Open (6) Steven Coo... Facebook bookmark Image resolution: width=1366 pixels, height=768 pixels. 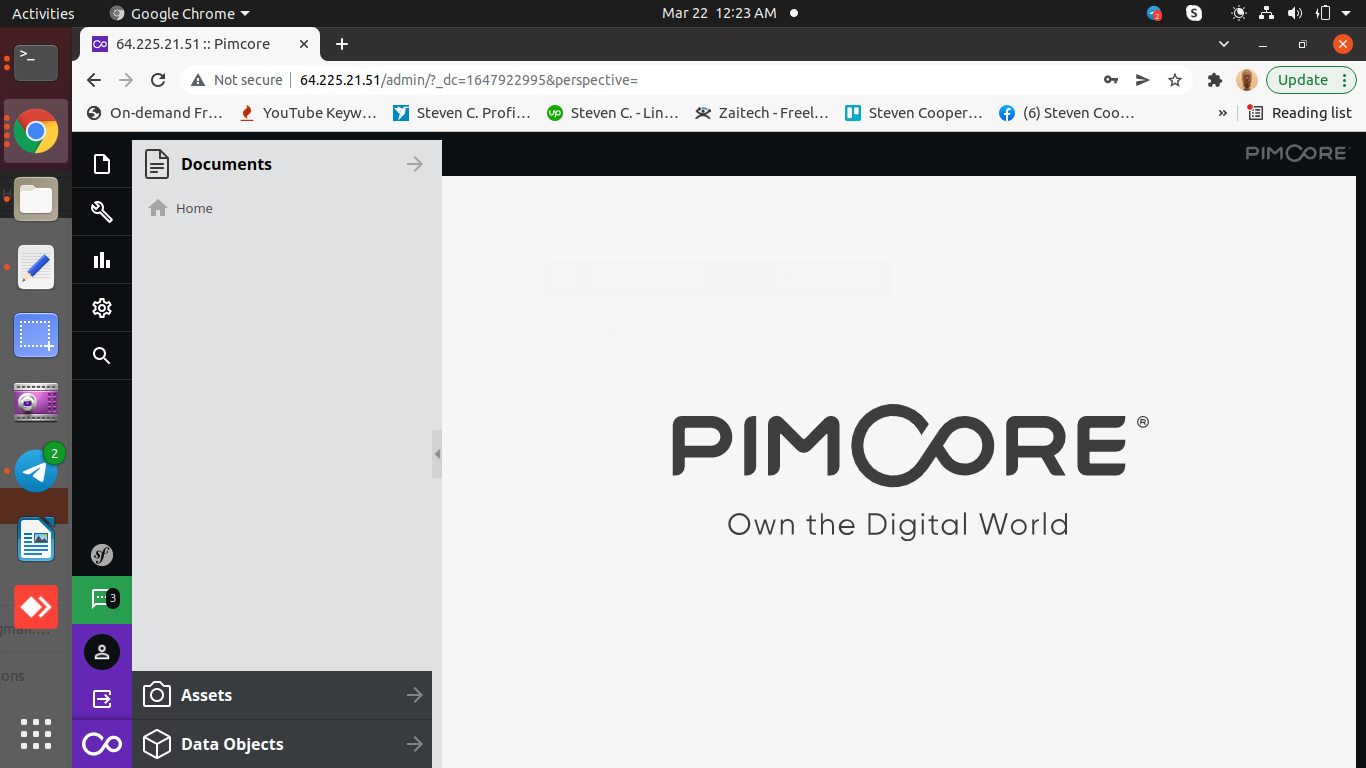pyautogui.click(x=1068, y=113)
